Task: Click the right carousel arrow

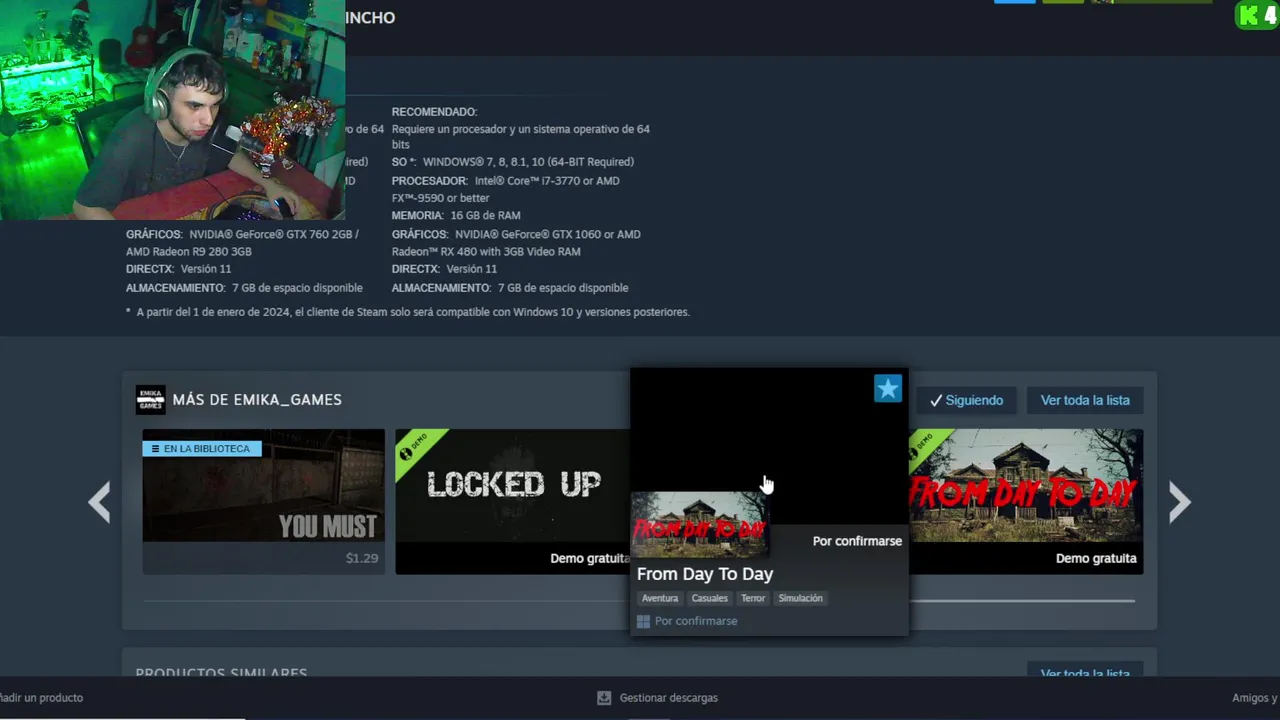Action: [1180, 502]
